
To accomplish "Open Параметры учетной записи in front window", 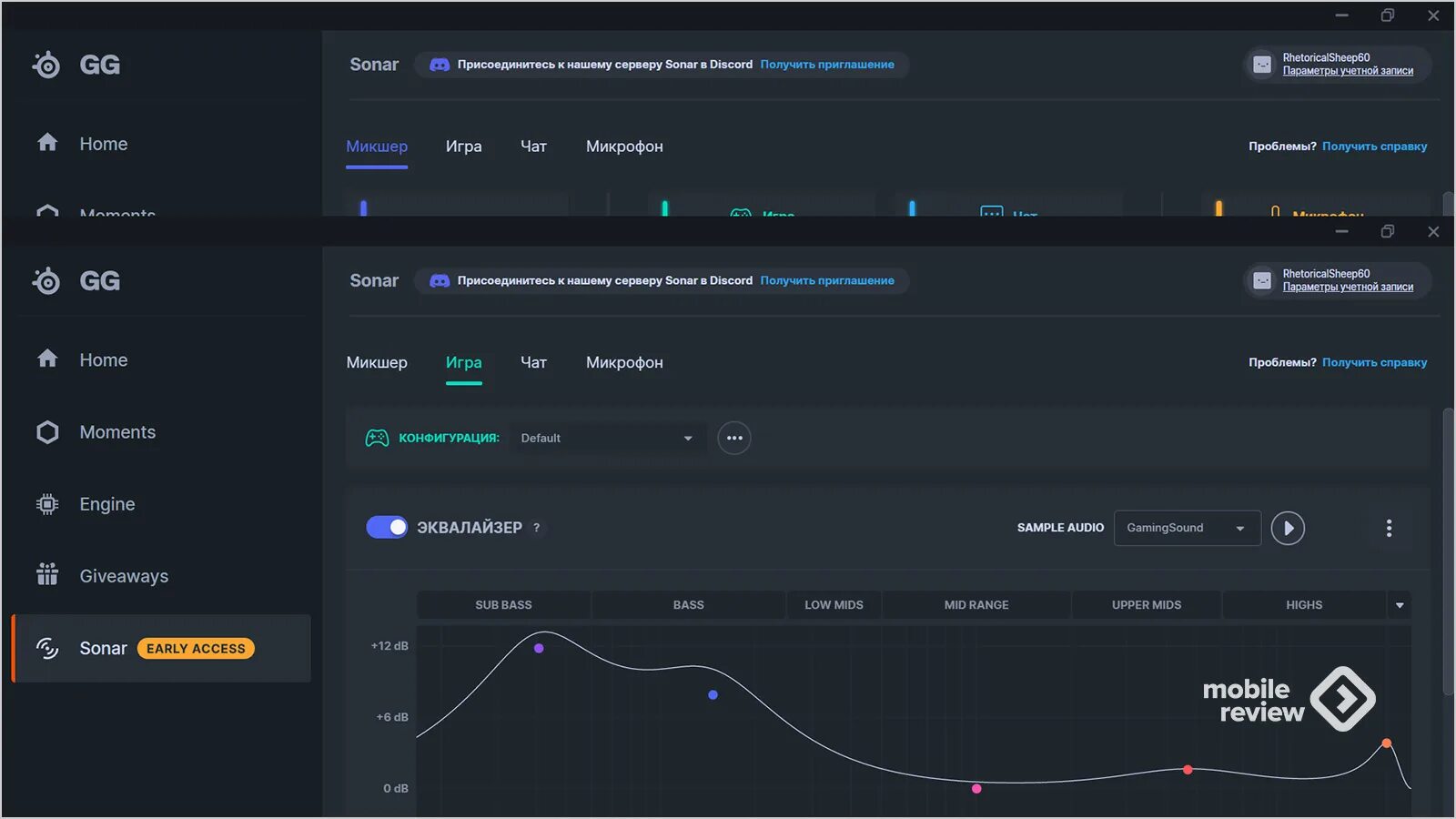I will tap(1348, 288).
